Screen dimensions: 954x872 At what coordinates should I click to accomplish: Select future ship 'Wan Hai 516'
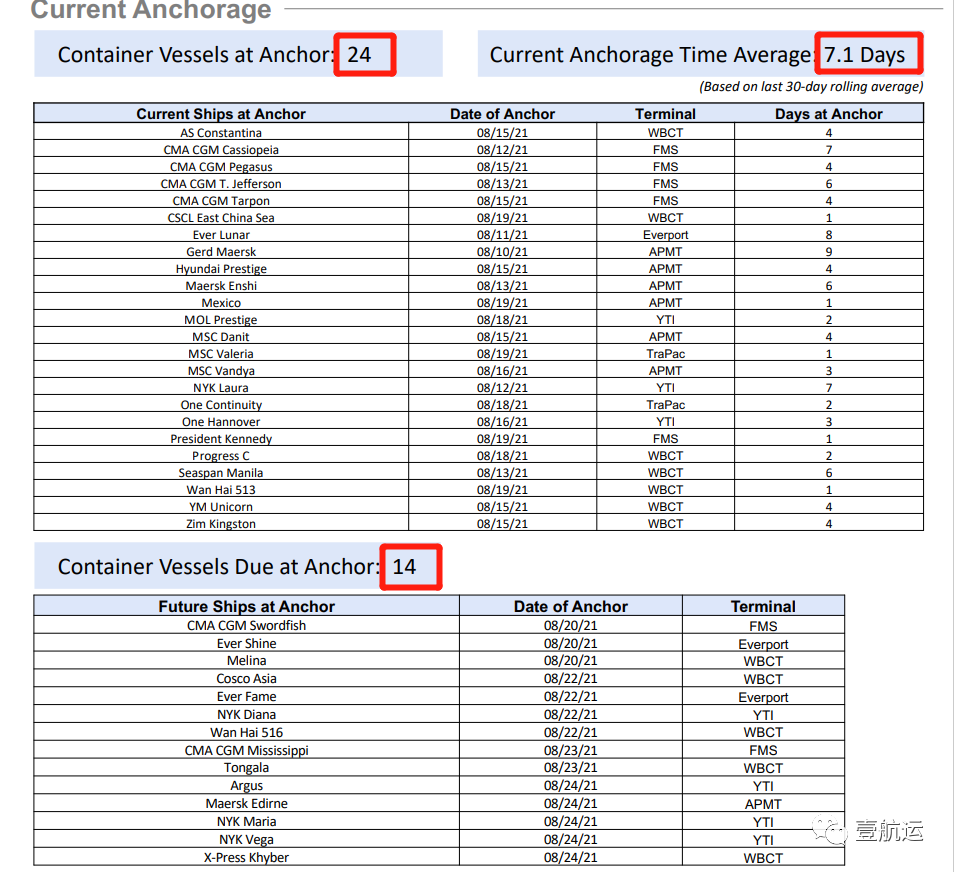point(246,732)
